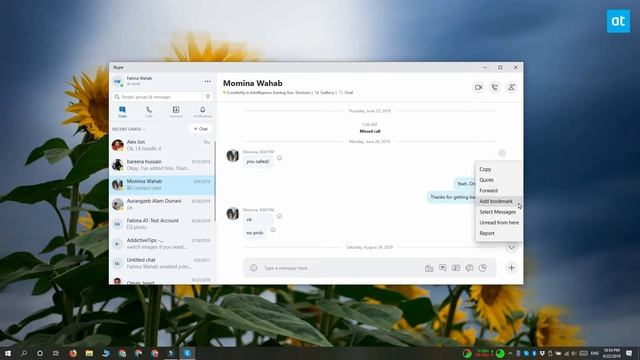
Task: Open the Fatima AT-Test Account chat
Action: [x=162, y=224]
